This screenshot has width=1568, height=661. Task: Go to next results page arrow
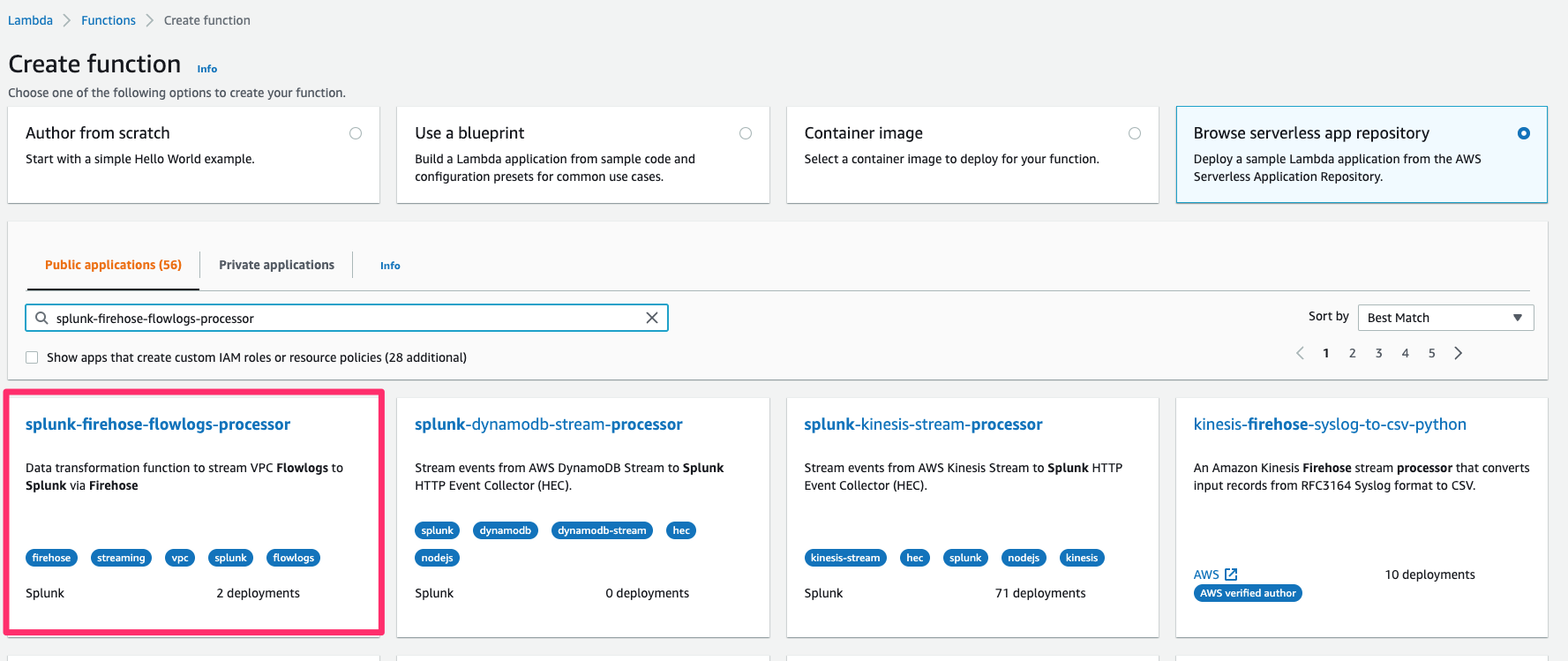(x=1459, y=353)
